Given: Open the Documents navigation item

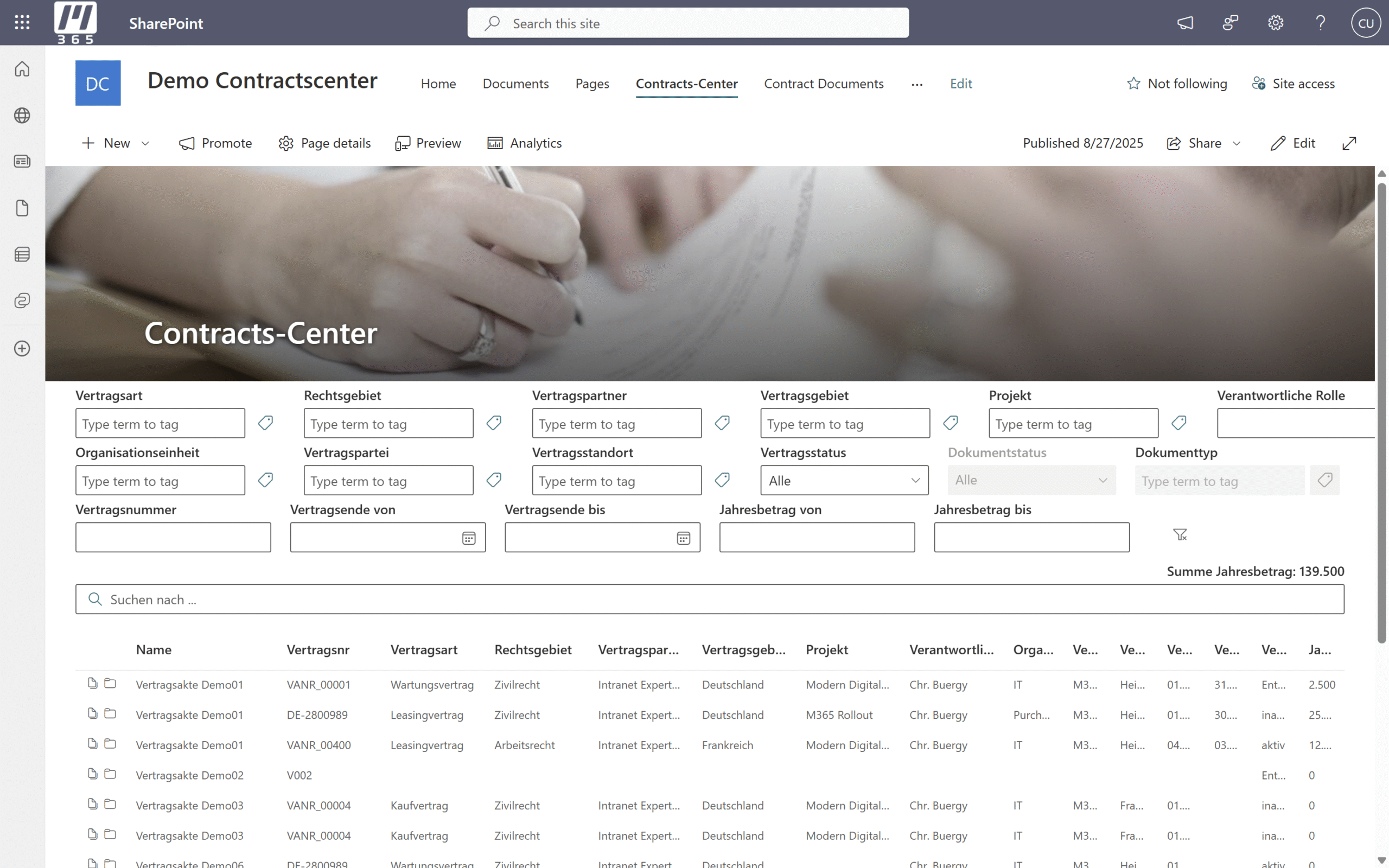Looking at the screenshot, I should click(x=515, y=84).
